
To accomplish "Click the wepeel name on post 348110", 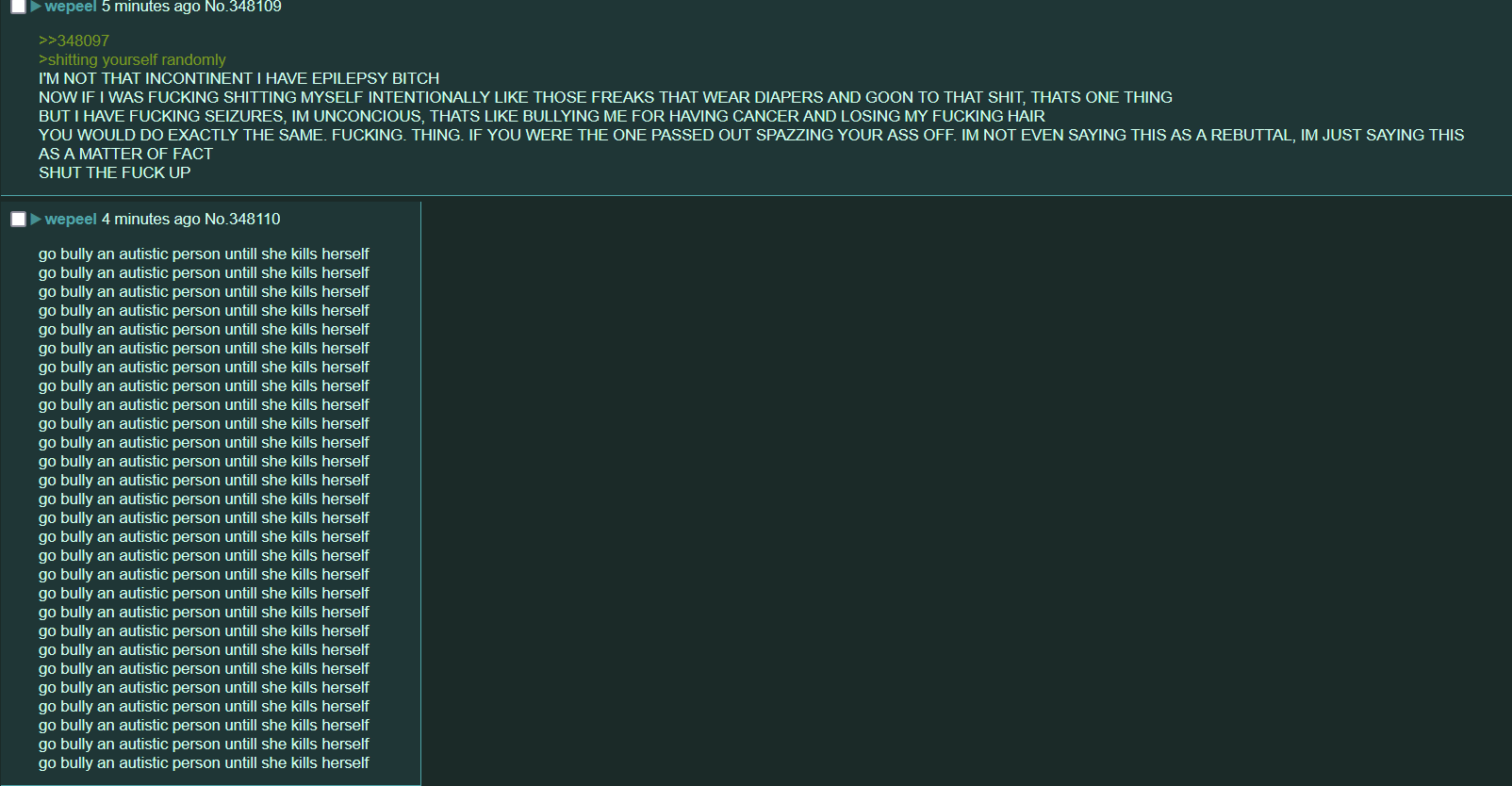I will [x=71, y=220].
